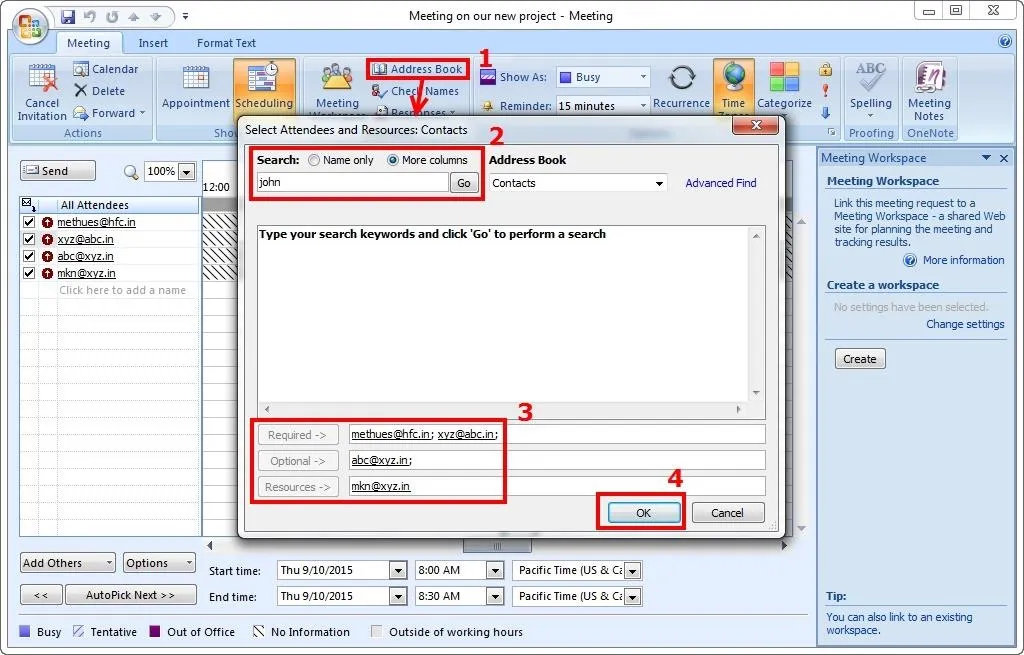
Task: Click the AutoPick previous << button
Action: pyautogui.click(x=41, y=595)
